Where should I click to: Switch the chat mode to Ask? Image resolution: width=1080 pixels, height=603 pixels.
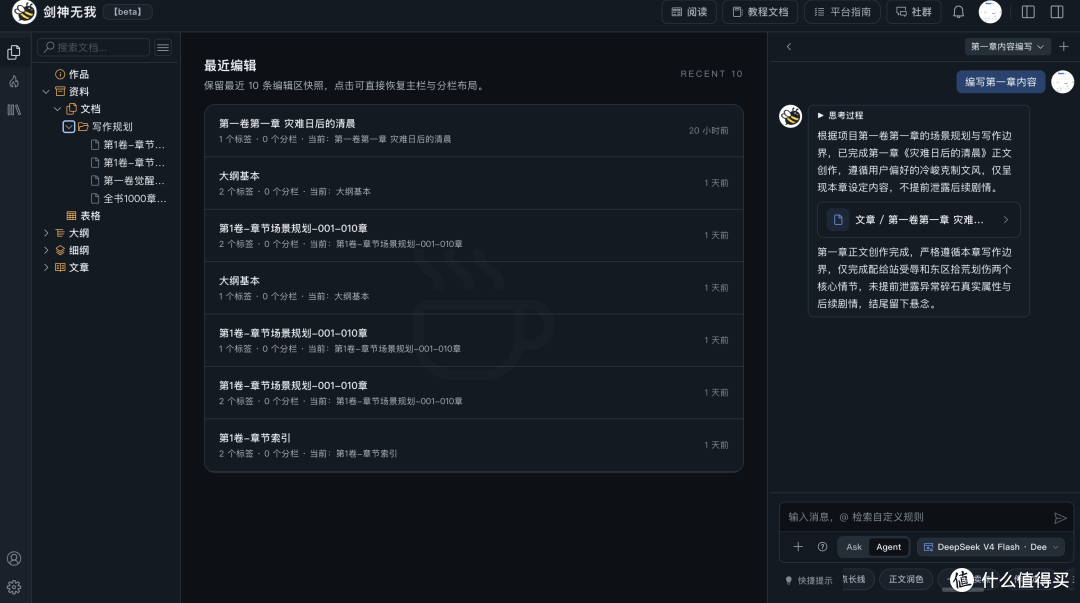(854, 546)
